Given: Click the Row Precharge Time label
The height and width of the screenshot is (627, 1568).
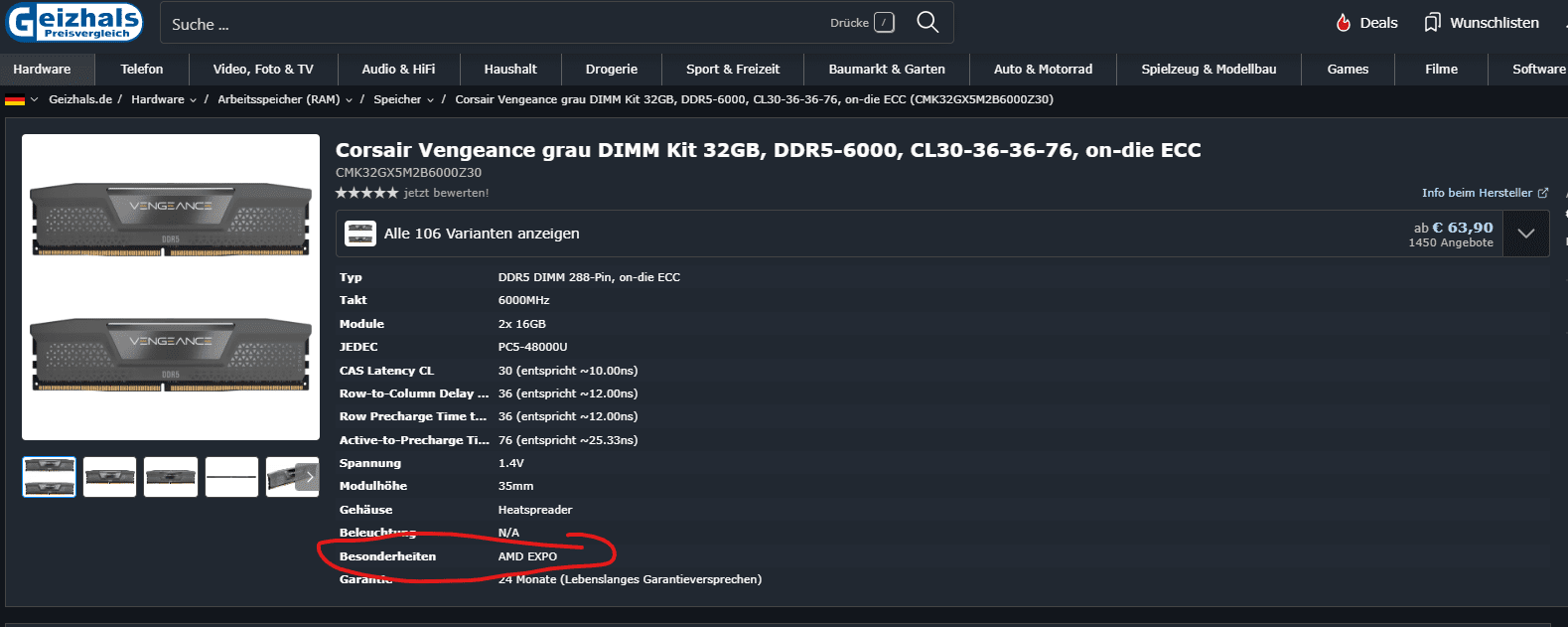Looking at the screenshot, I should click(413, 416).
